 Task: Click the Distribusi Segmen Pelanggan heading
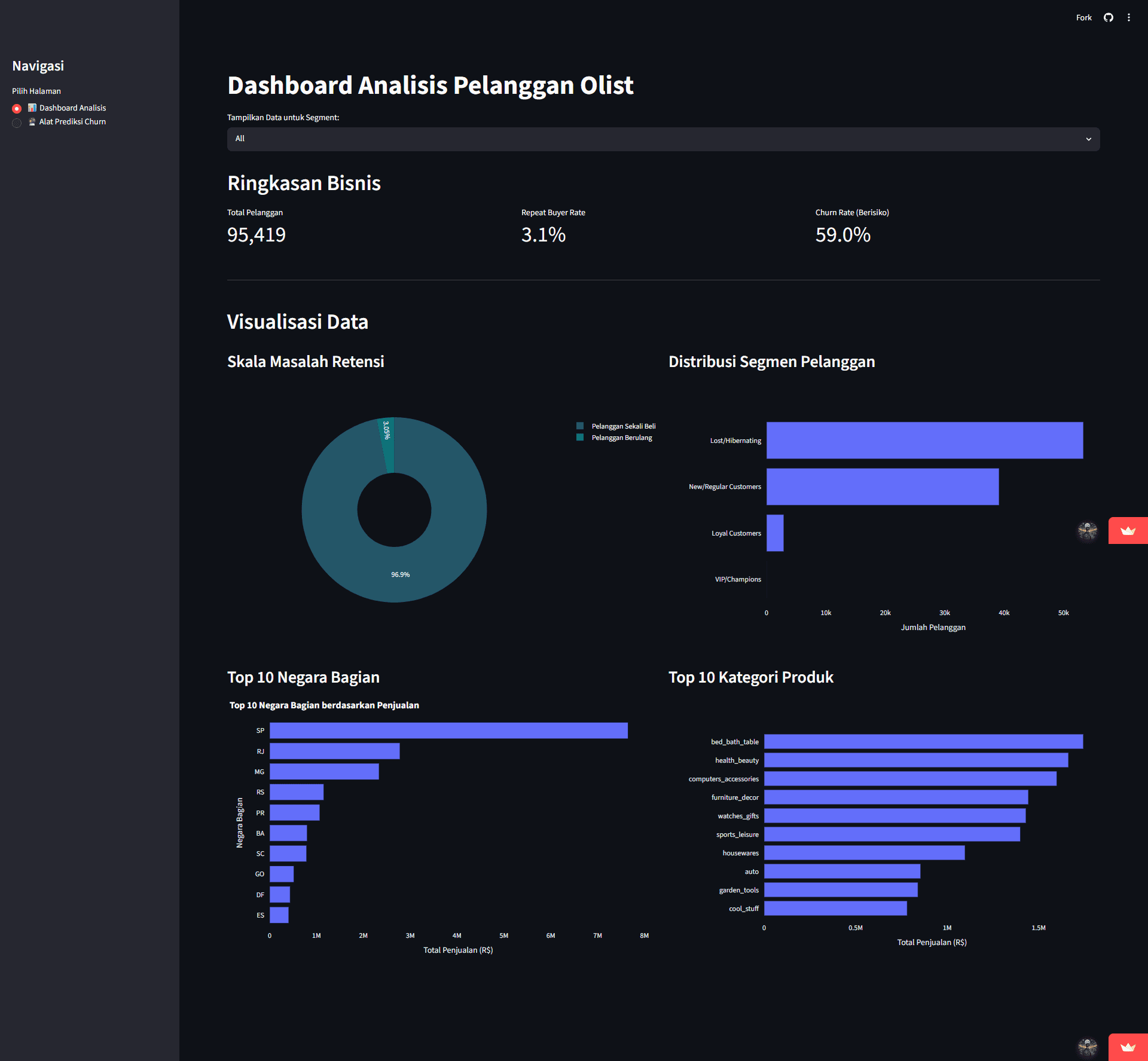coord(771,362)
